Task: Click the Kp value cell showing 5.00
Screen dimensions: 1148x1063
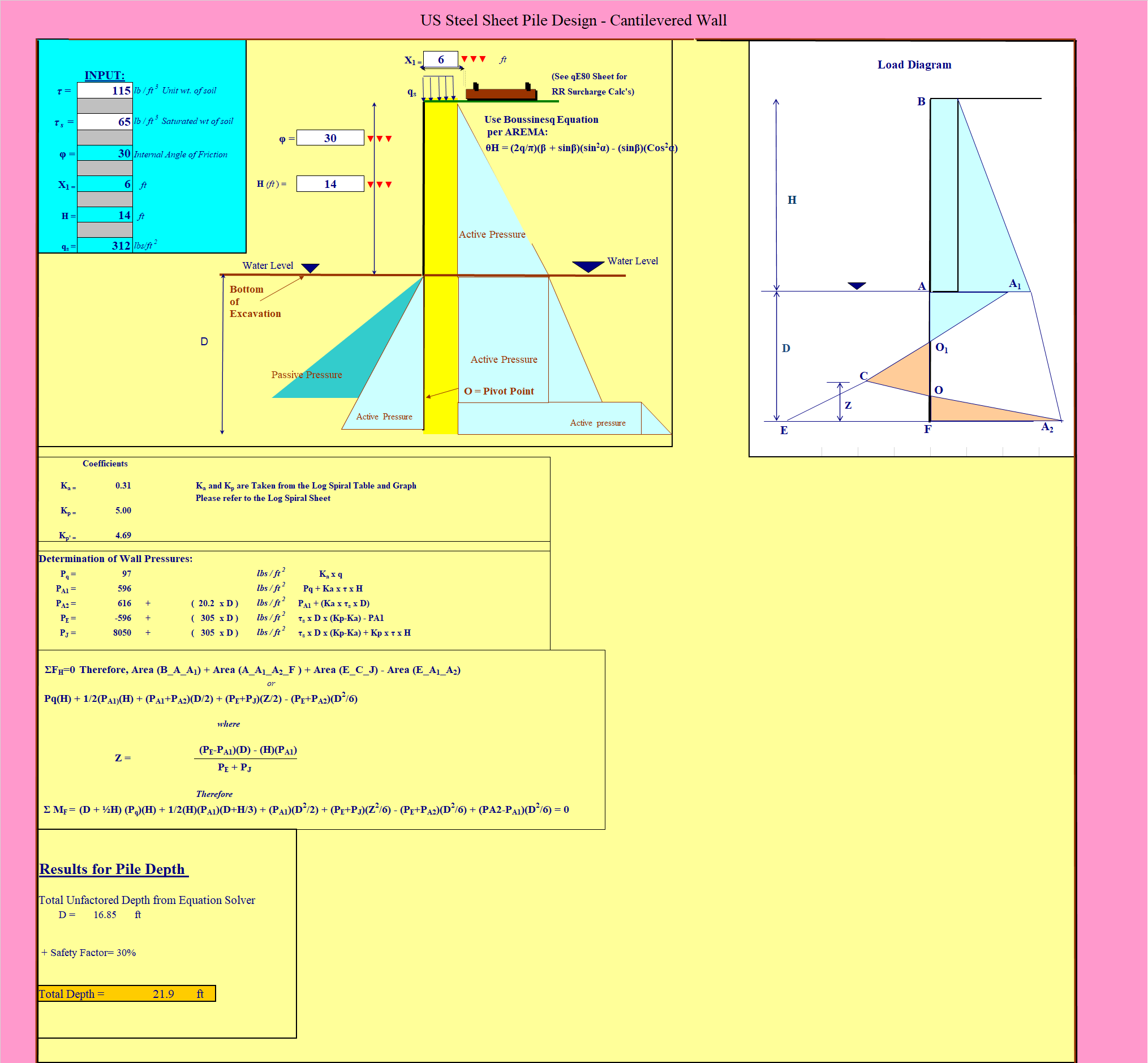Action: pos(123,510)
